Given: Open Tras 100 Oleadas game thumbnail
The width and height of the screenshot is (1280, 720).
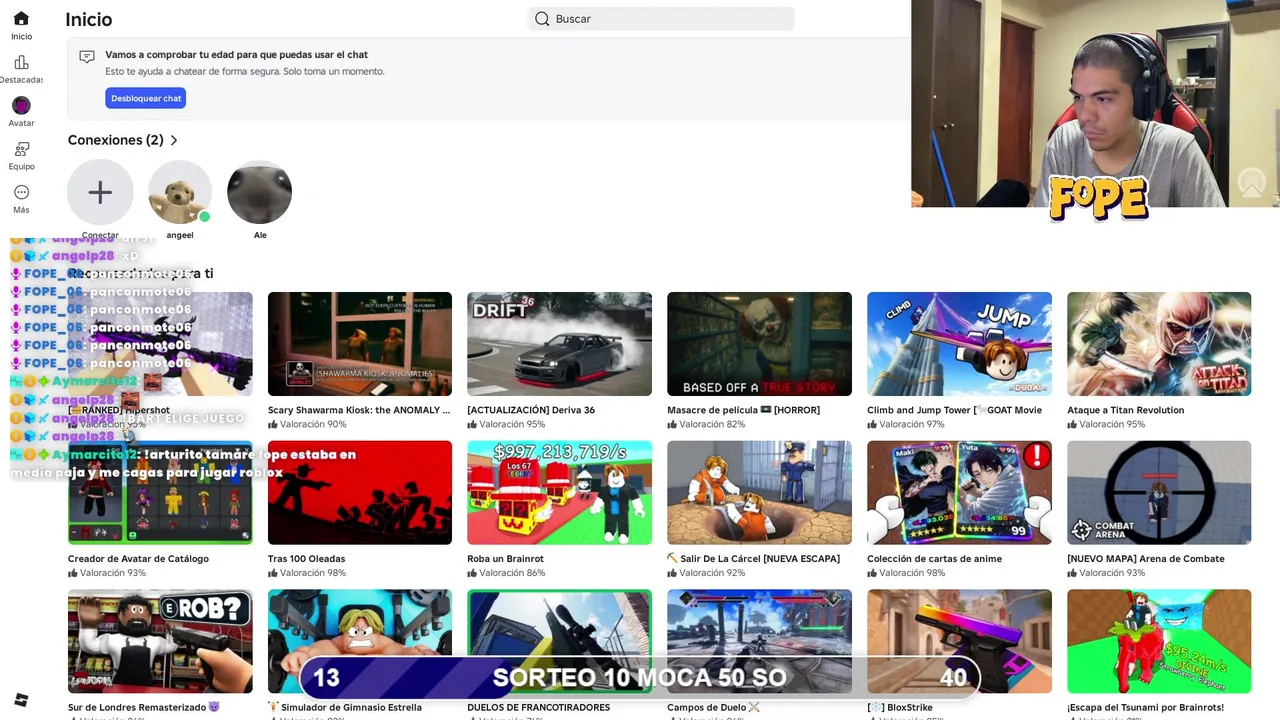Looking at the screenshot, I should coord(360,493).
